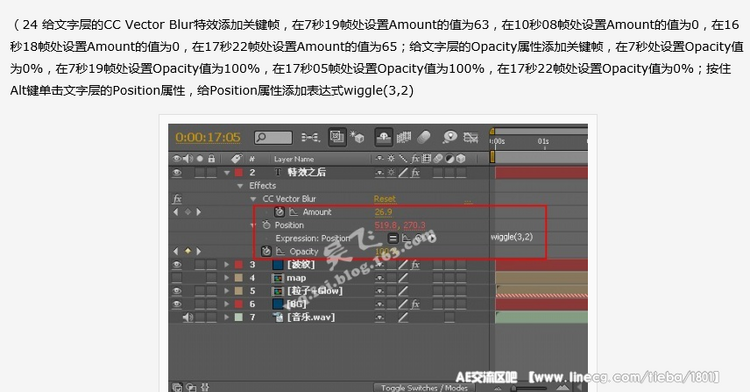Viewport: 750px width, 392px height.
Task: Click Reset on CC Vector Blur
Action: click(x=385, y=198)
